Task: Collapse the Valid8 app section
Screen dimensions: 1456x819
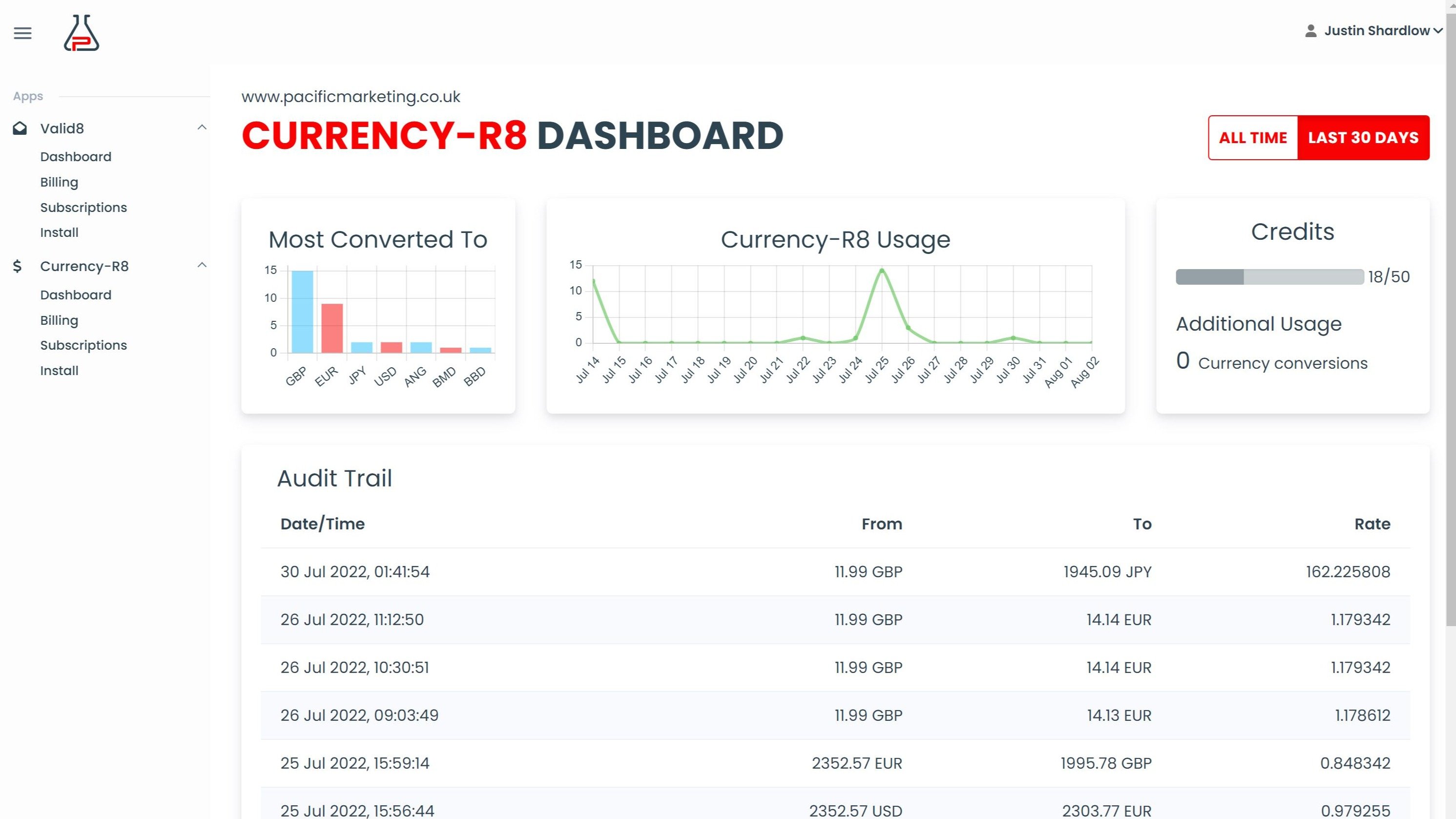Action: tap(202, 127)
